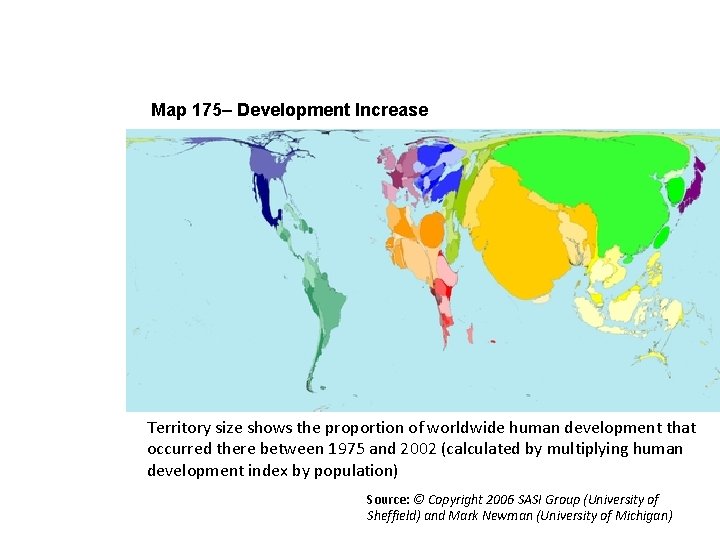Click the line 'Sheffield) and Mark Newman (University of Michigan)'
This screenshot has height=540, width=720.
pos(519,515)
